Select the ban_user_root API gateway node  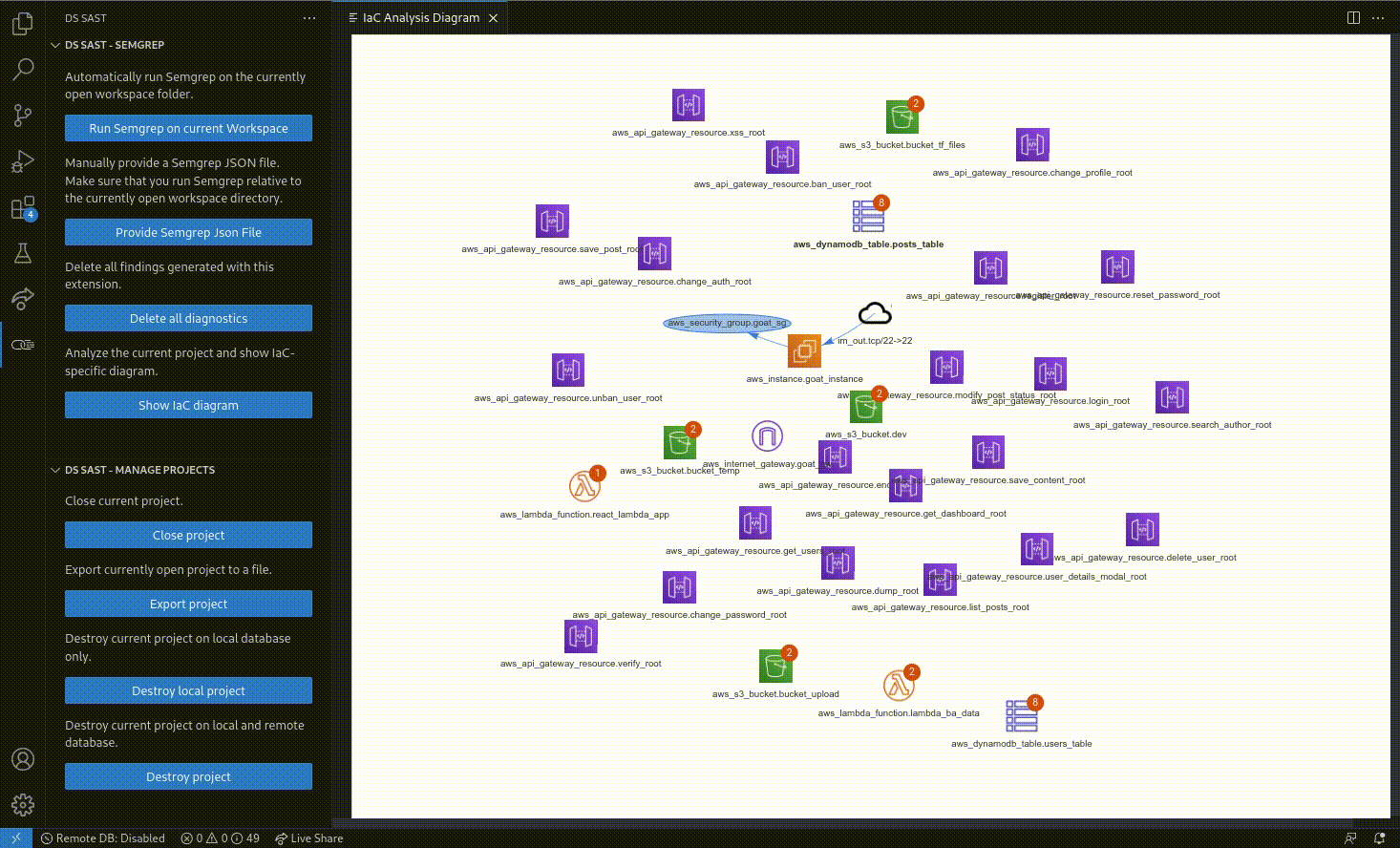tap(782, 157)
